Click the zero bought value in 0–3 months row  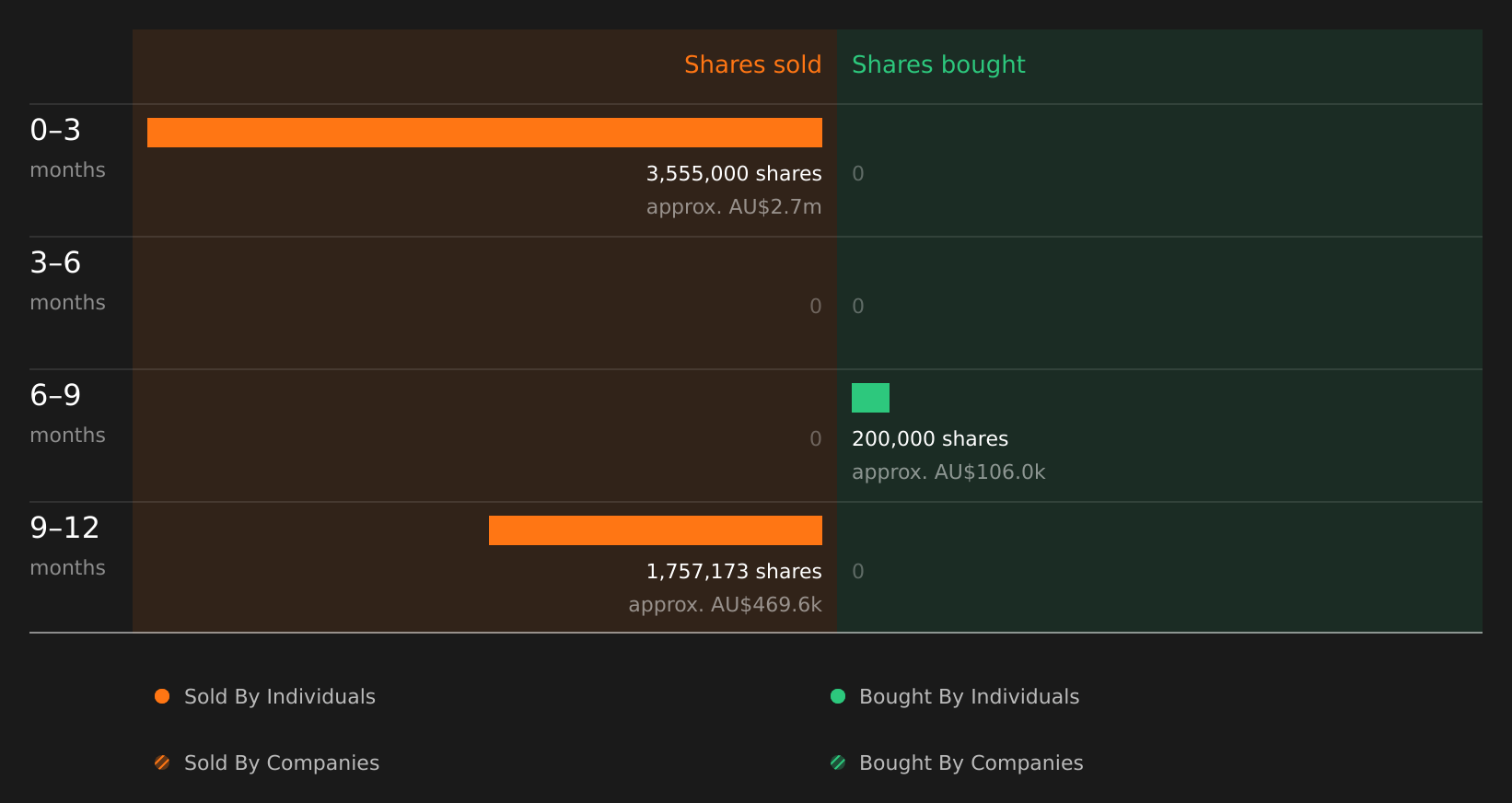coord(858,173)
